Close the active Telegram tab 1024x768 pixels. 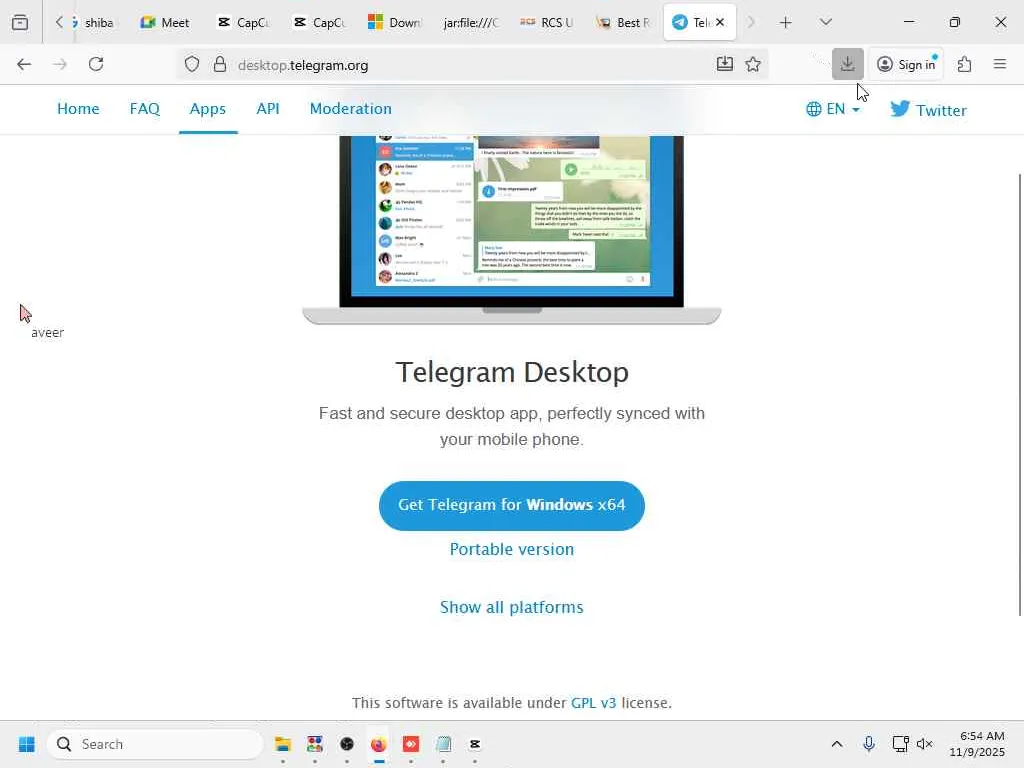(x=720, y=22)
